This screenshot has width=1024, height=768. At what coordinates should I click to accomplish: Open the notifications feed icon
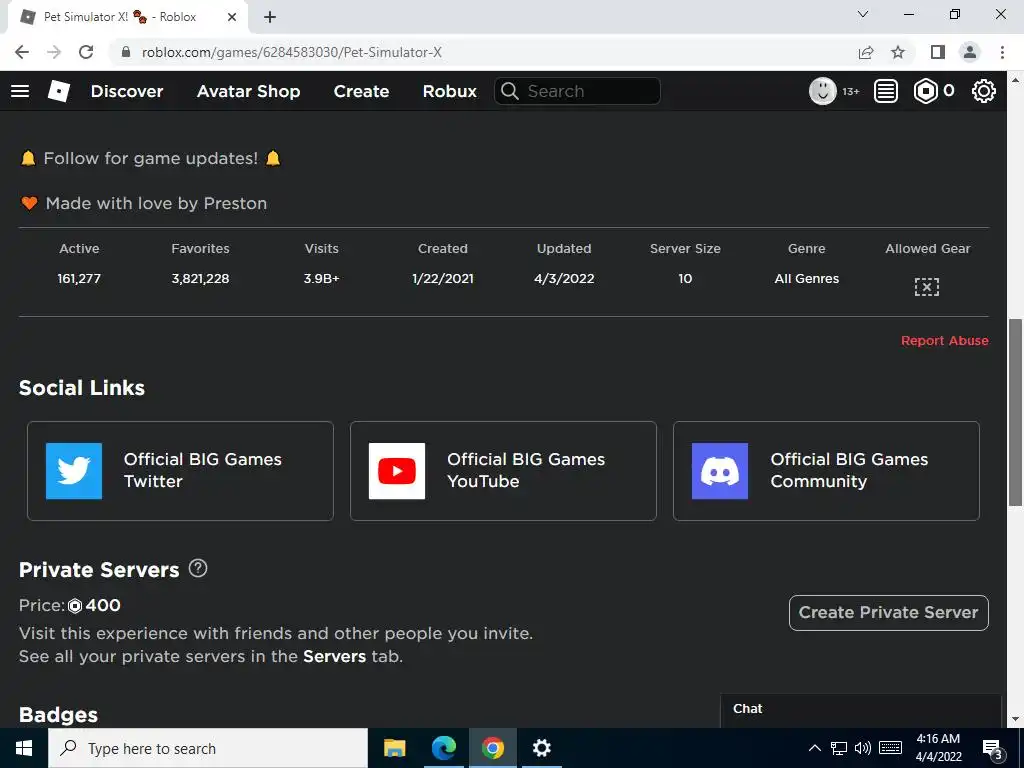(886, 91)
